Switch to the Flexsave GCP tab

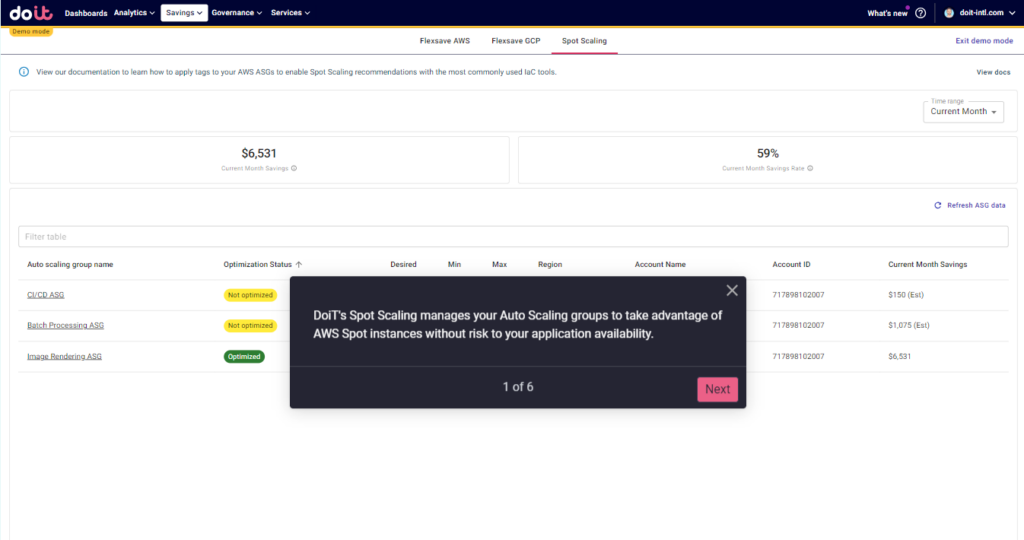pos(516,41)
